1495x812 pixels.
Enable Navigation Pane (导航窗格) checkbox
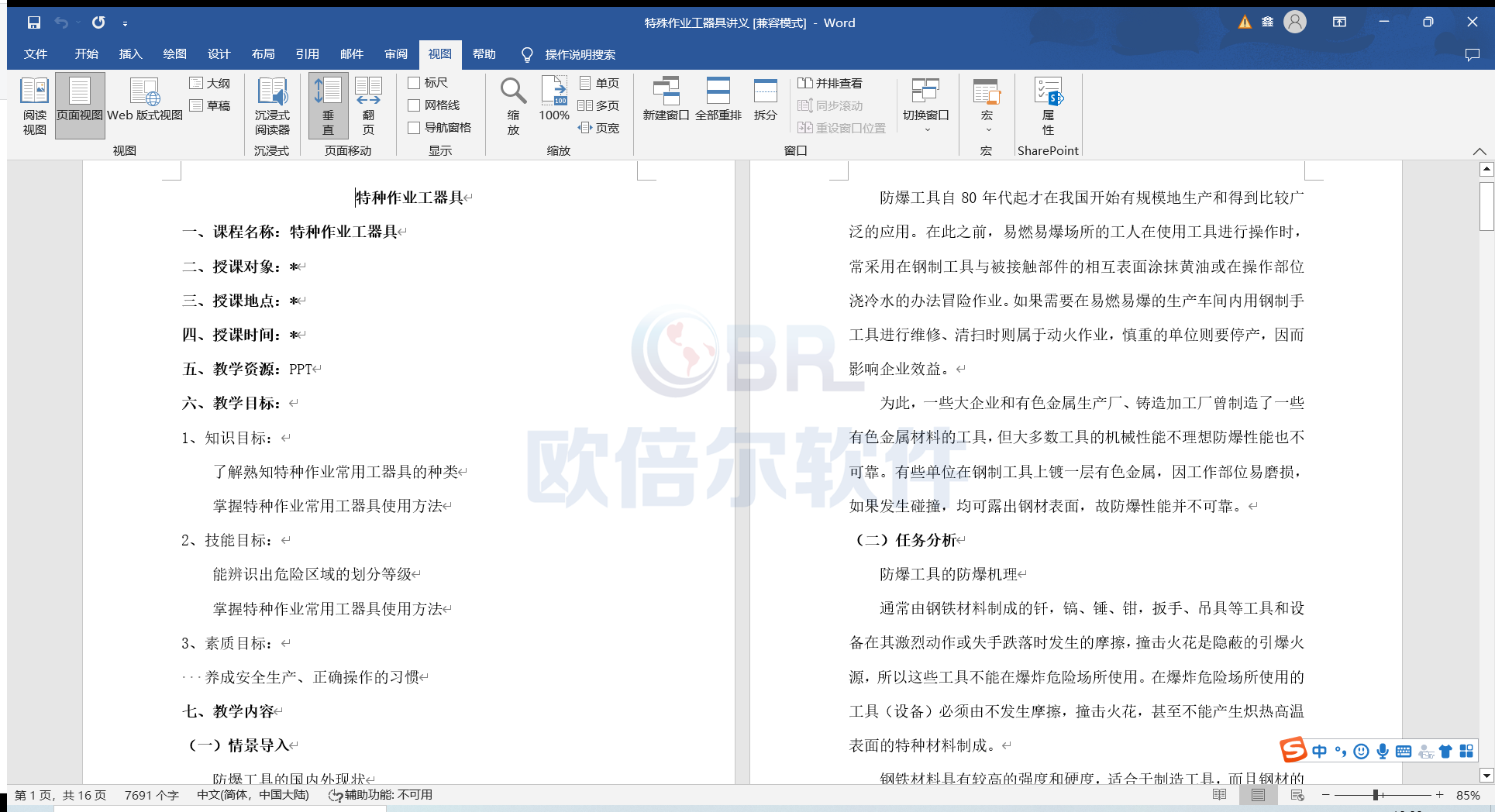[415, 128]
